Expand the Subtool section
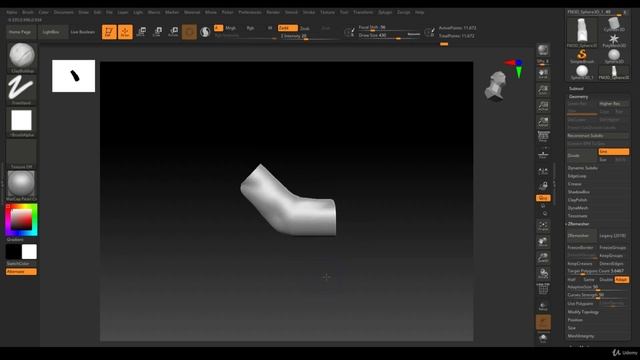Screen dimensions: 640x360 [x=576, y=89]
